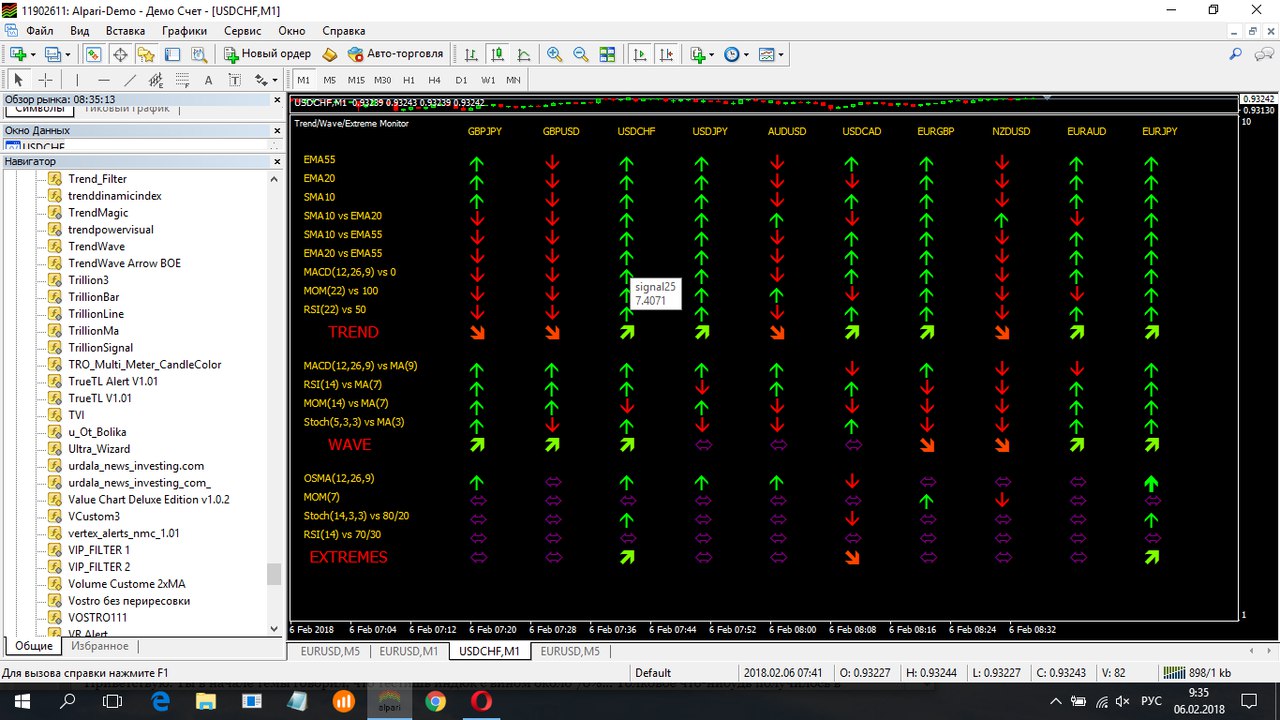This screenshot has height=720, width=1280.
Task: Switch to the D1 timeframe
Action: tap(461, 80)
